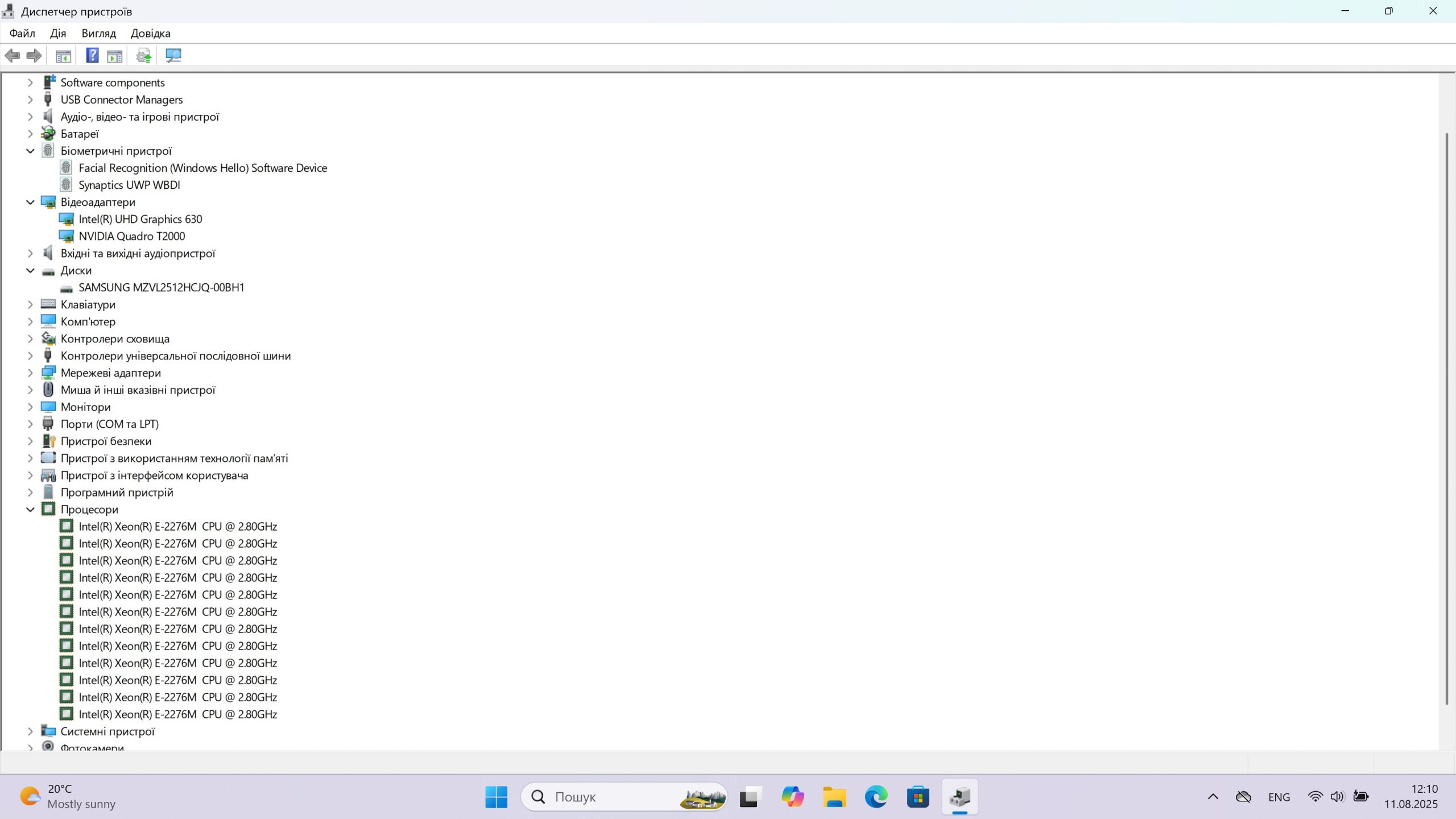The image size is (1456, 819).
Task: Click the vertical scrollbar thumb
Action: 1447,419
